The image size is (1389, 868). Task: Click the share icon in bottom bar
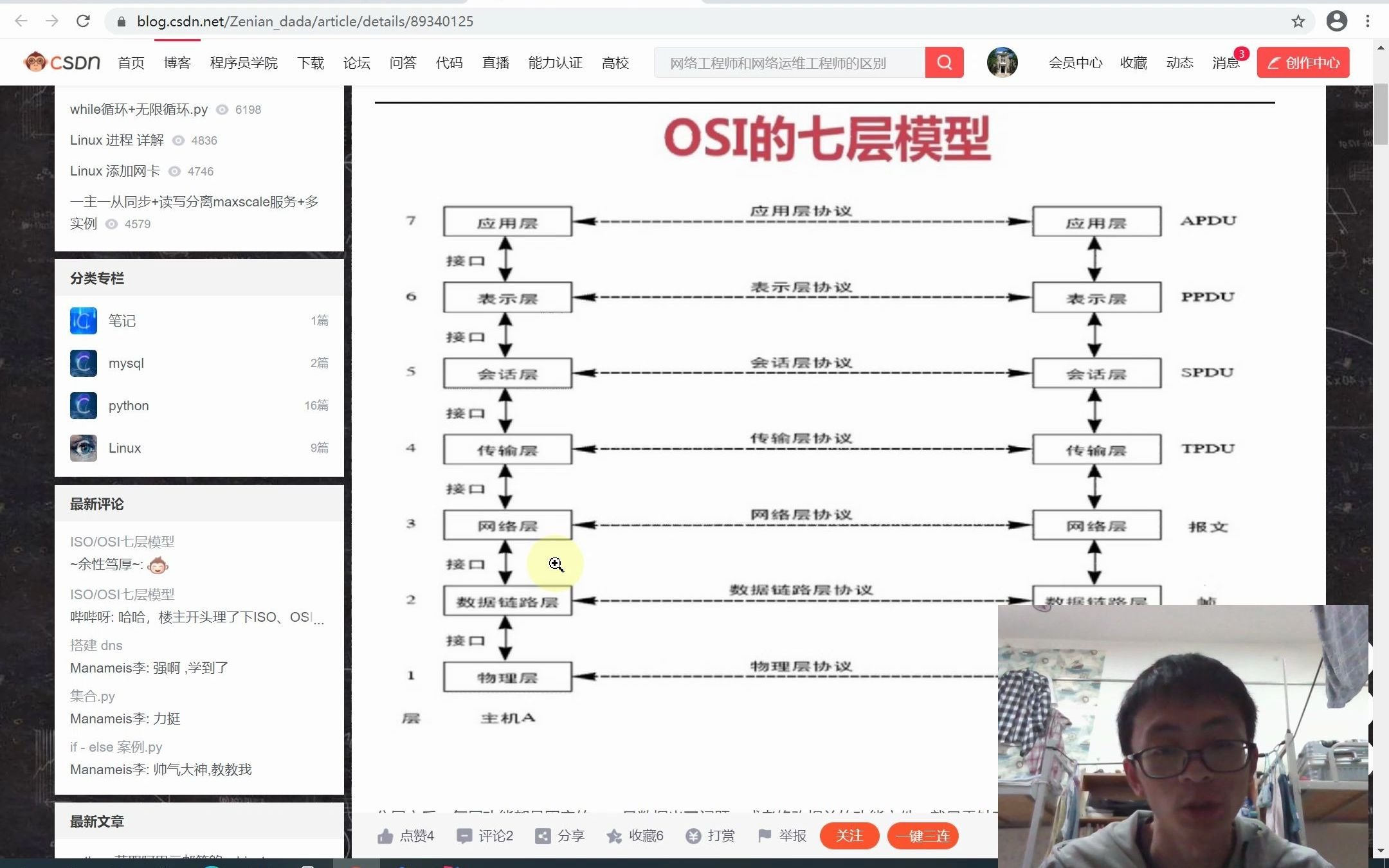pyautogui.click(x=543, y=836)
